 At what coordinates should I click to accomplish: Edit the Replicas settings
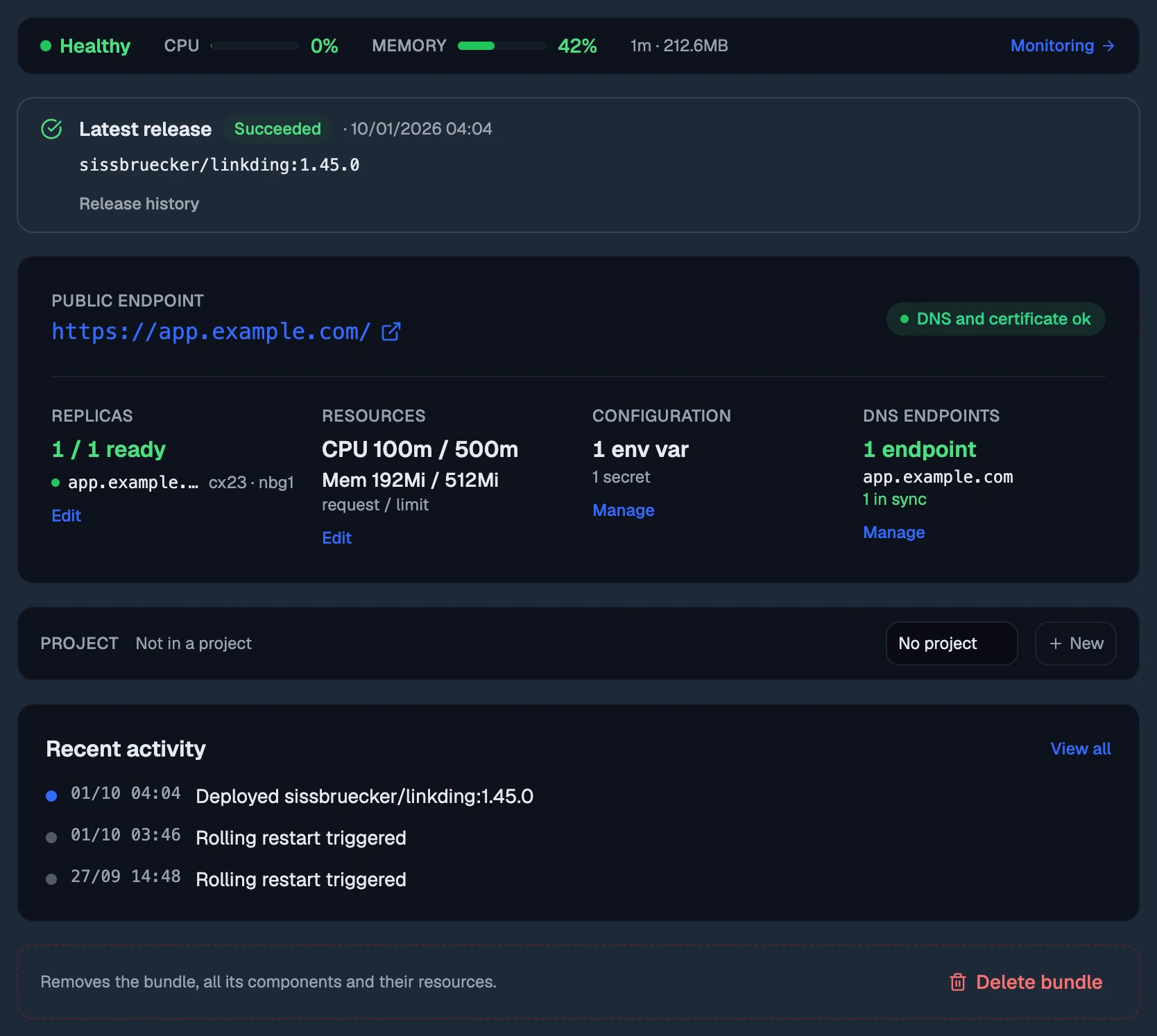tap(67, 516)
